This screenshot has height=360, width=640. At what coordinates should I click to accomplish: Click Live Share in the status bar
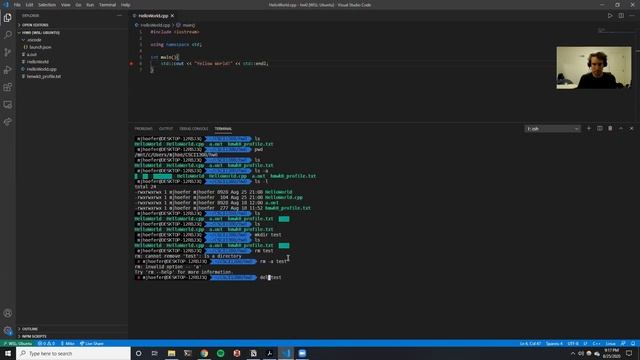tap(92, 344)
